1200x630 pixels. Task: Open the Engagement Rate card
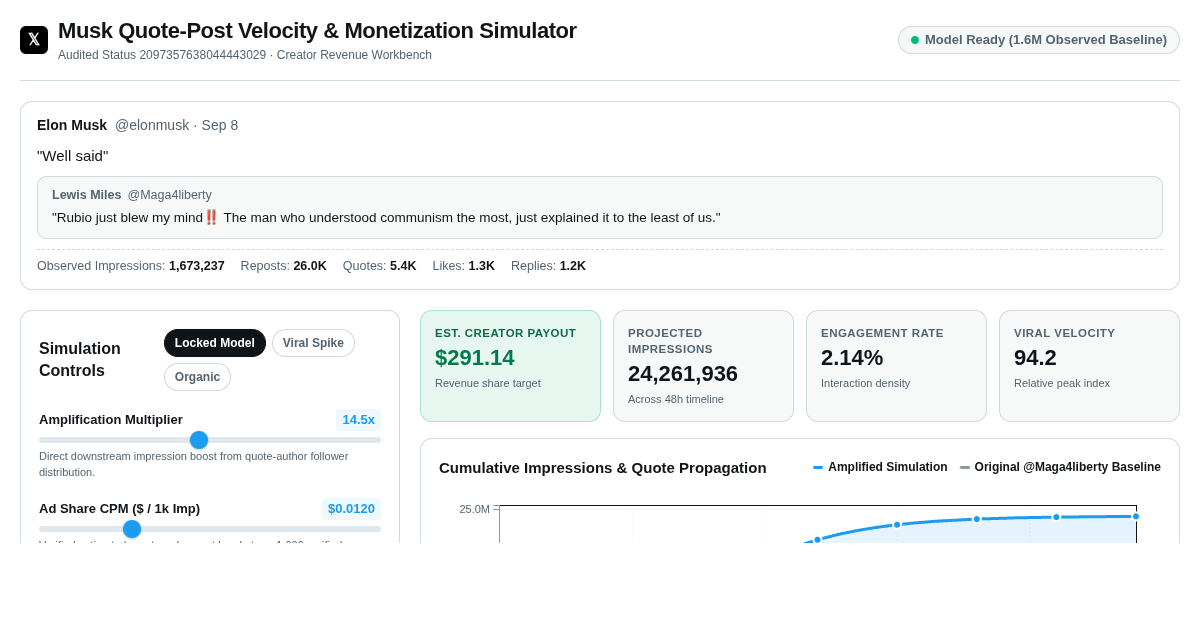896,366
